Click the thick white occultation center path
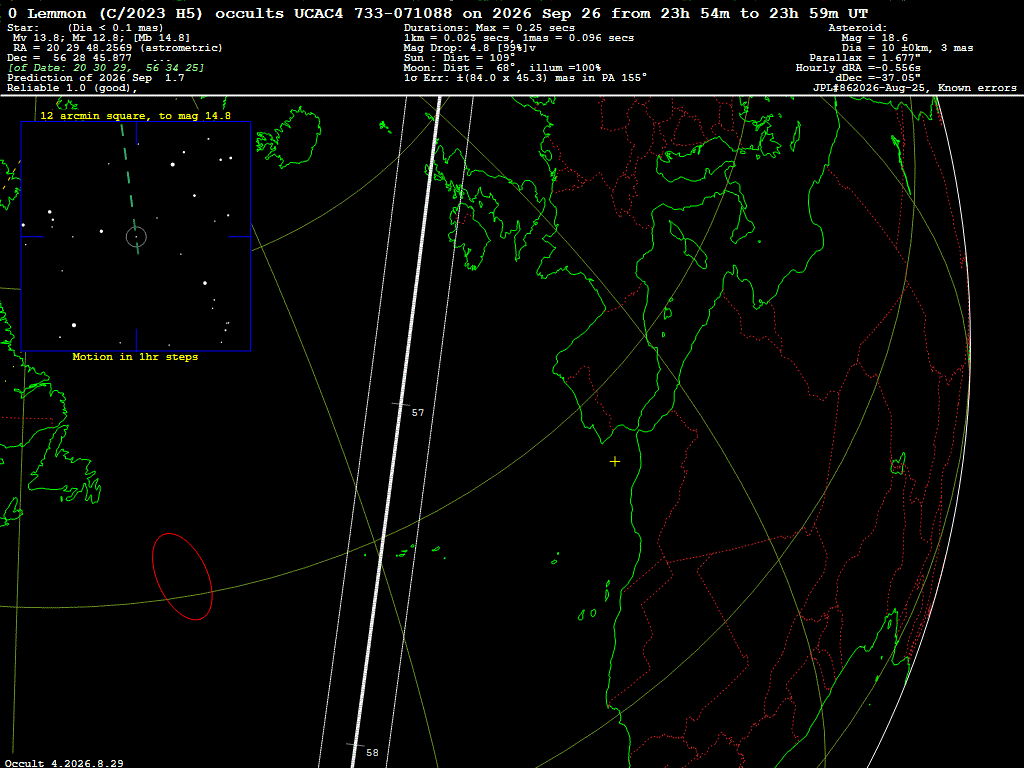Screen dimensions: 1024x768 click(x=396, y=431)
